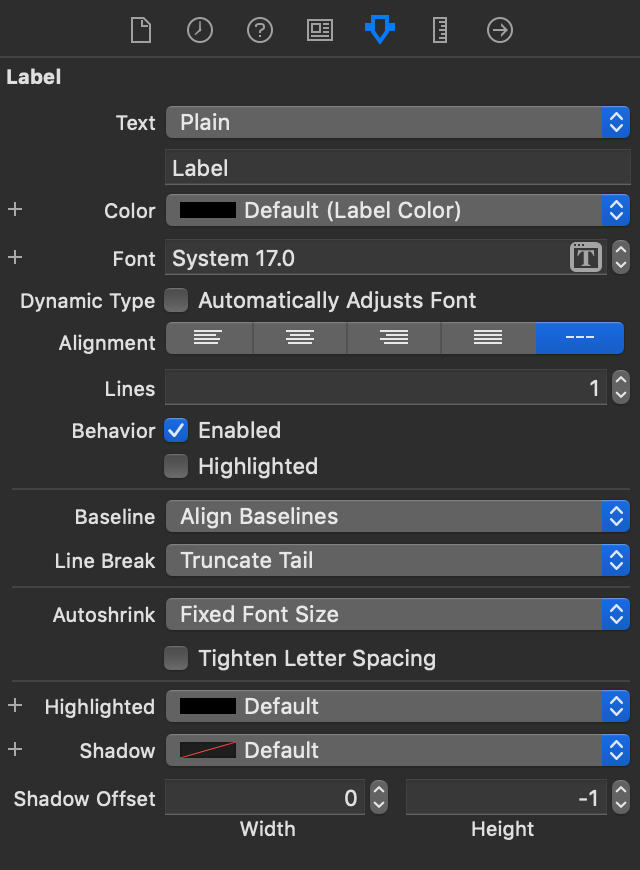Check the Highlighted behavior checkbox
640x870 pixels.
click(x=174, y=466)
